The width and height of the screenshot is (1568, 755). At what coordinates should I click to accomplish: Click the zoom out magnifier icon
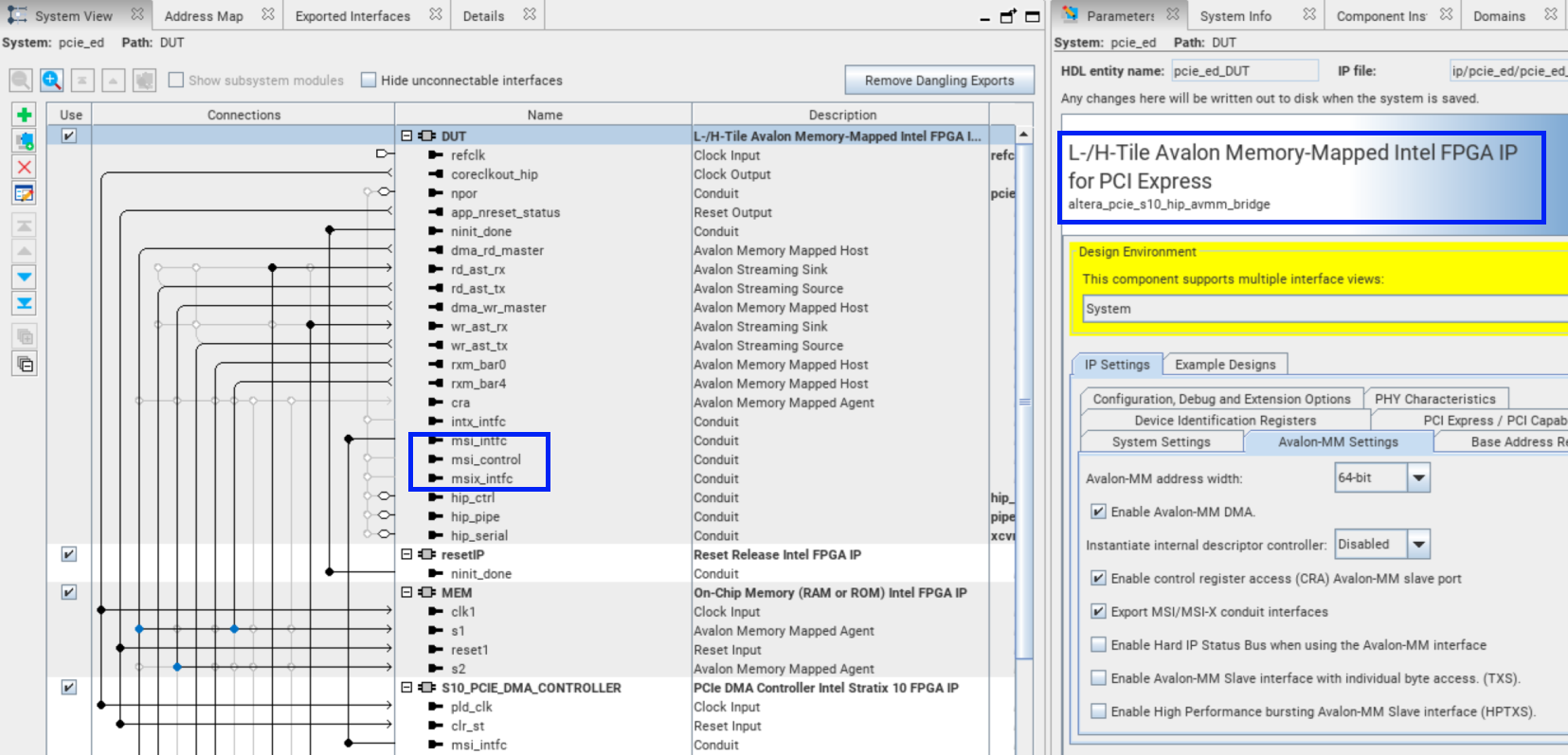click(21, 81)
